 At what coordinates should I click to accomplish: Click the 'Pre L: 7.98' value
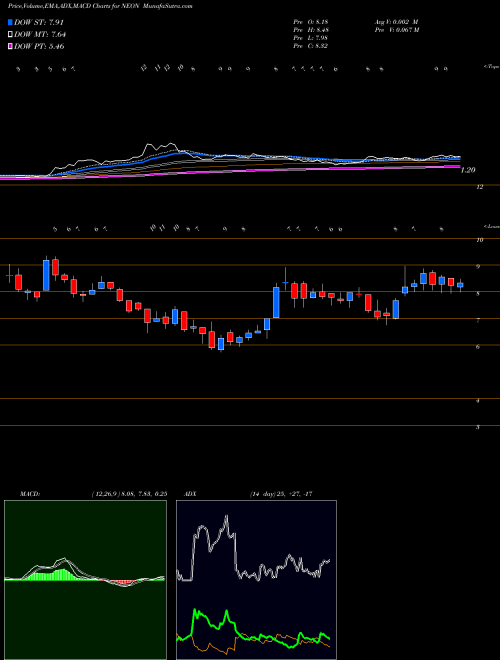click(x=311, y=38)
